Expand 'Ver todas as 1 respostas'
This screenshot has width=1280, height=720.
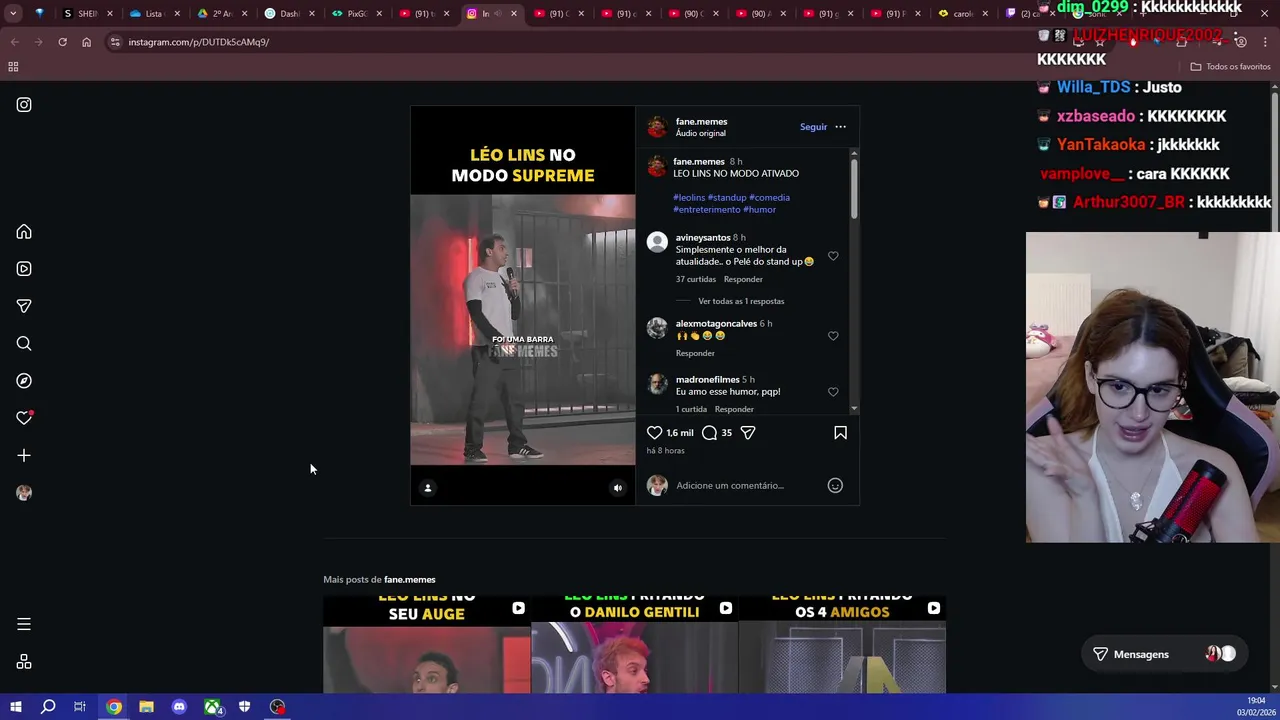click(741, 301)
